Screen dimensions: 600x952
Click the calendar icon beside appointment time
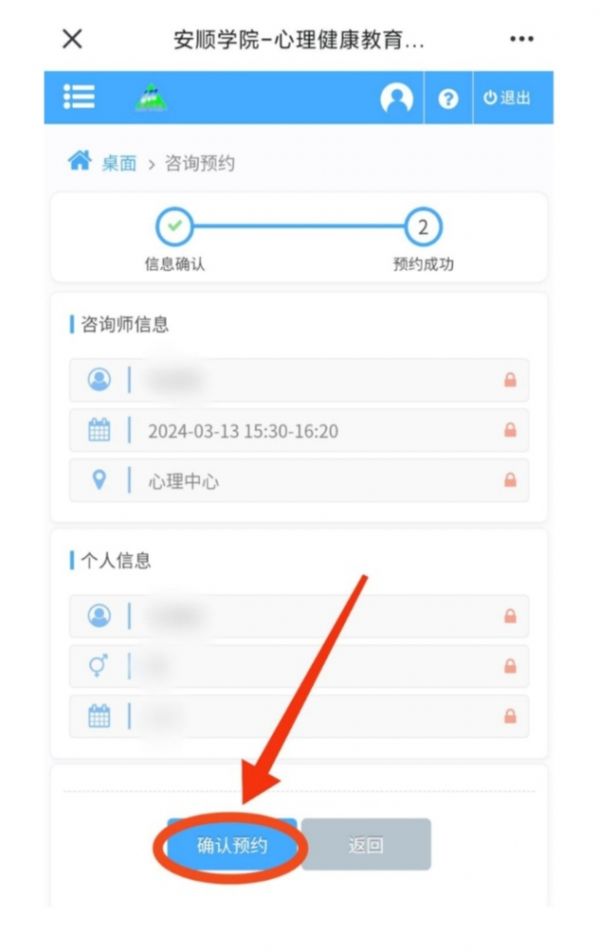coord(99,430)
